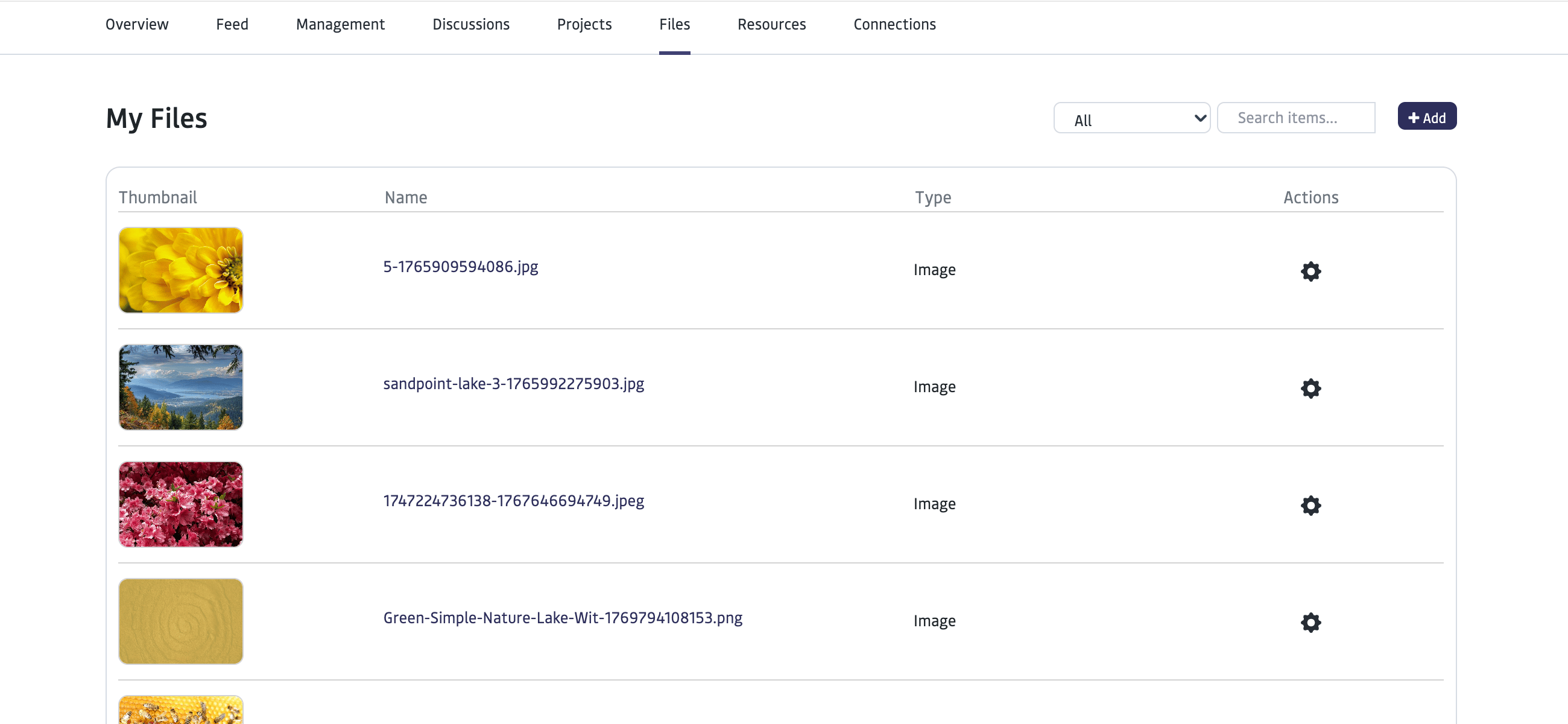Open file link 5-1765909594086.jpg
The image size is (1568, 724).
(x=461, y=266)
